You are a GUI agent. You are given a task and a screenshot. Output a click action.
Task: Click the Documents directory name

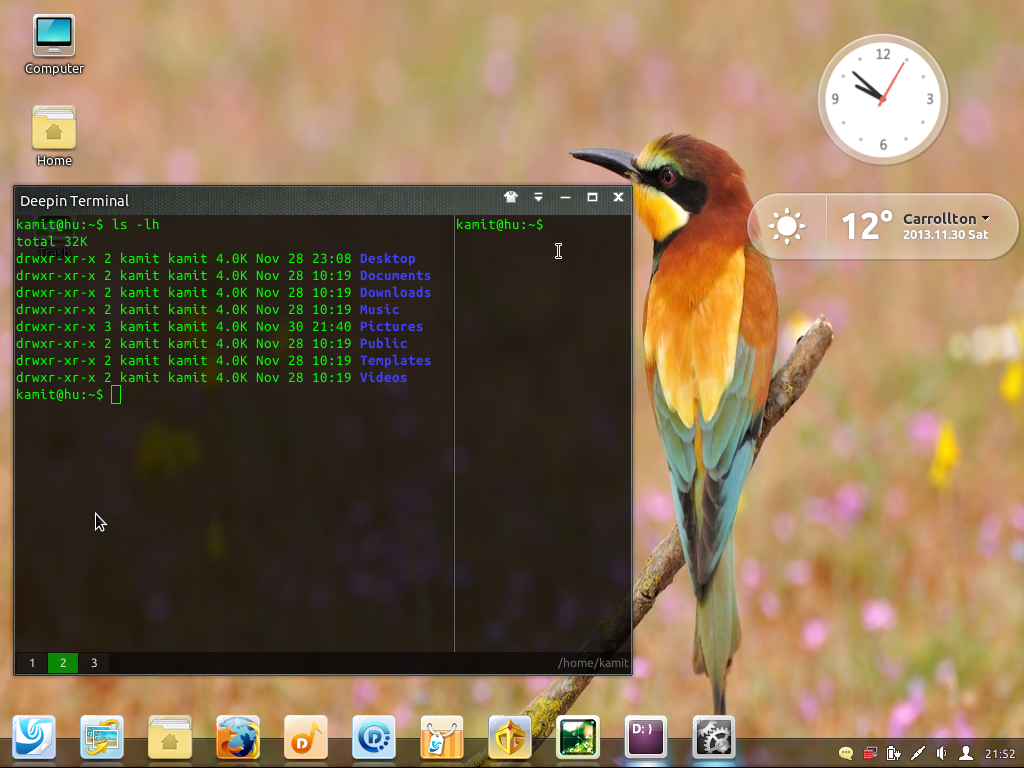[395, 276]
